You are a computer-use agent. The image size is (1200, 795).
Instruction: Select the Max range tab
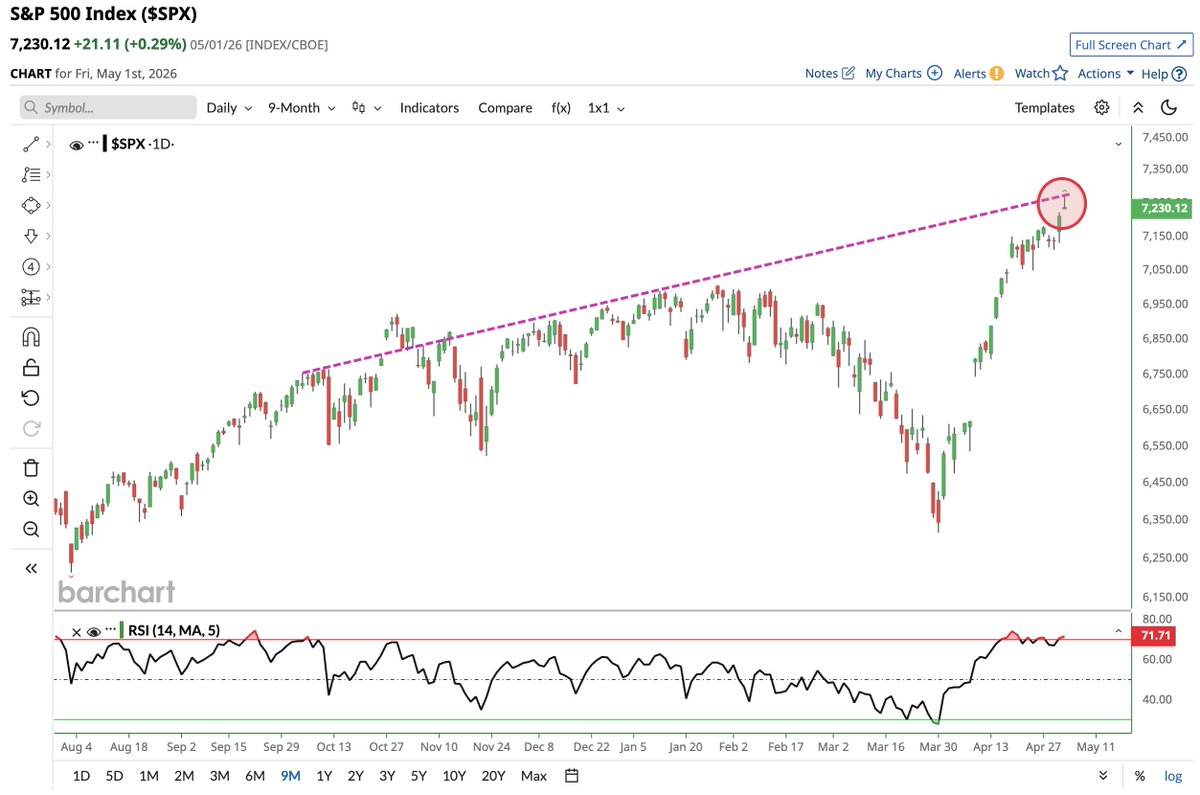click(534, 776)
